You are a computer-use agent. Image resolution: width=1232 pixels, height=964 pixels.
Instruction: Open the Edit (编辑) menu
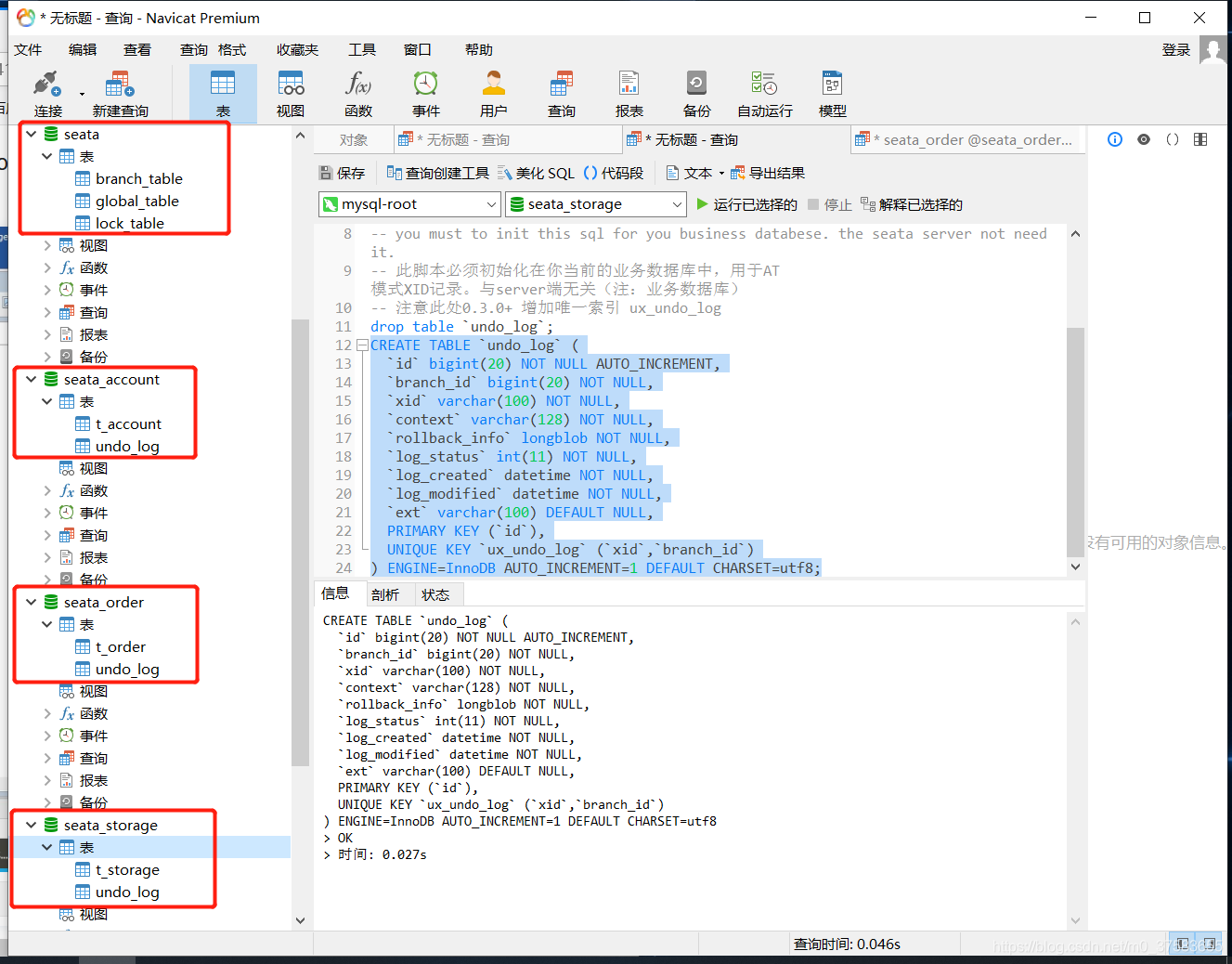coord(83,50)
